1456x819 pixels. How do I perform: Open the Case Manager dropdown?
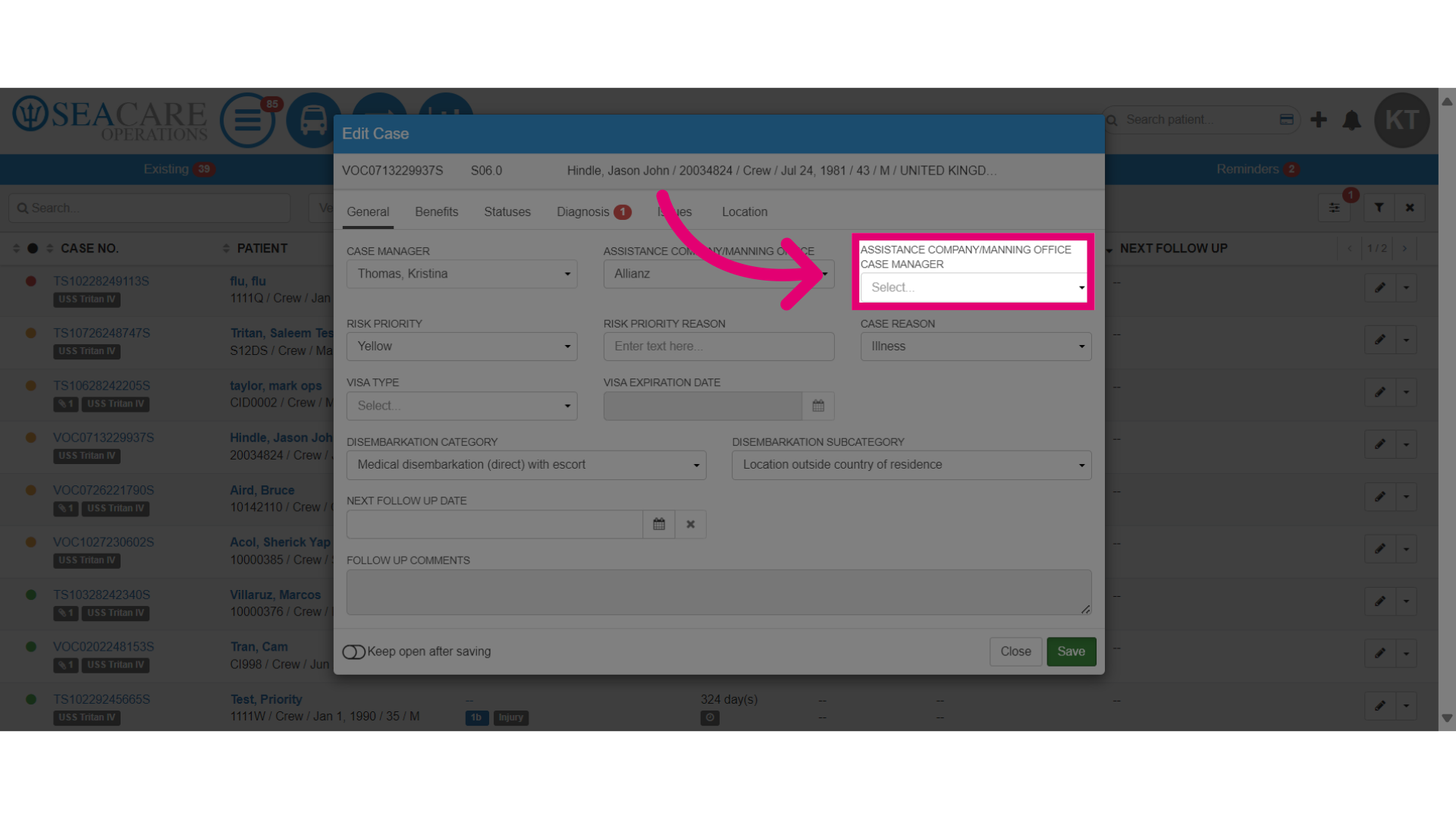[462, 274]
